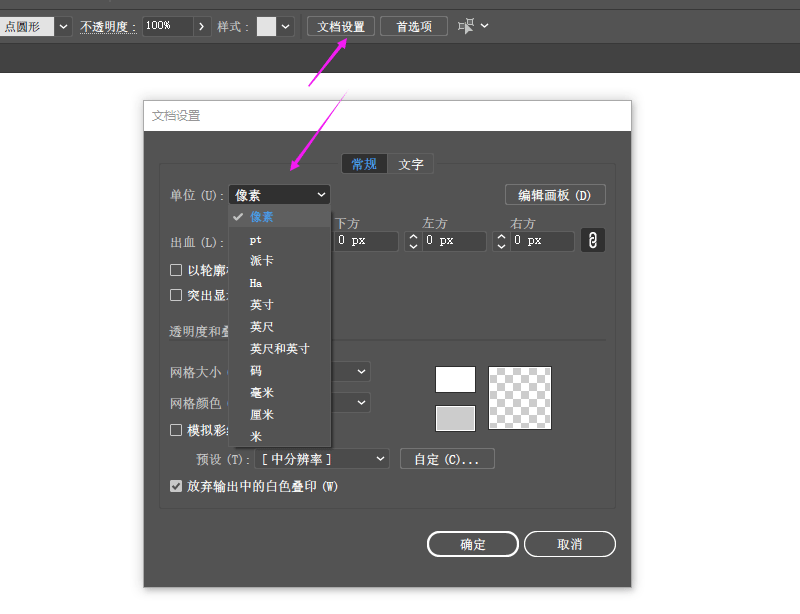This screenshot has height=614, width=800.
Task: Click the 右方 bleed value field
Action: point(542,241)
